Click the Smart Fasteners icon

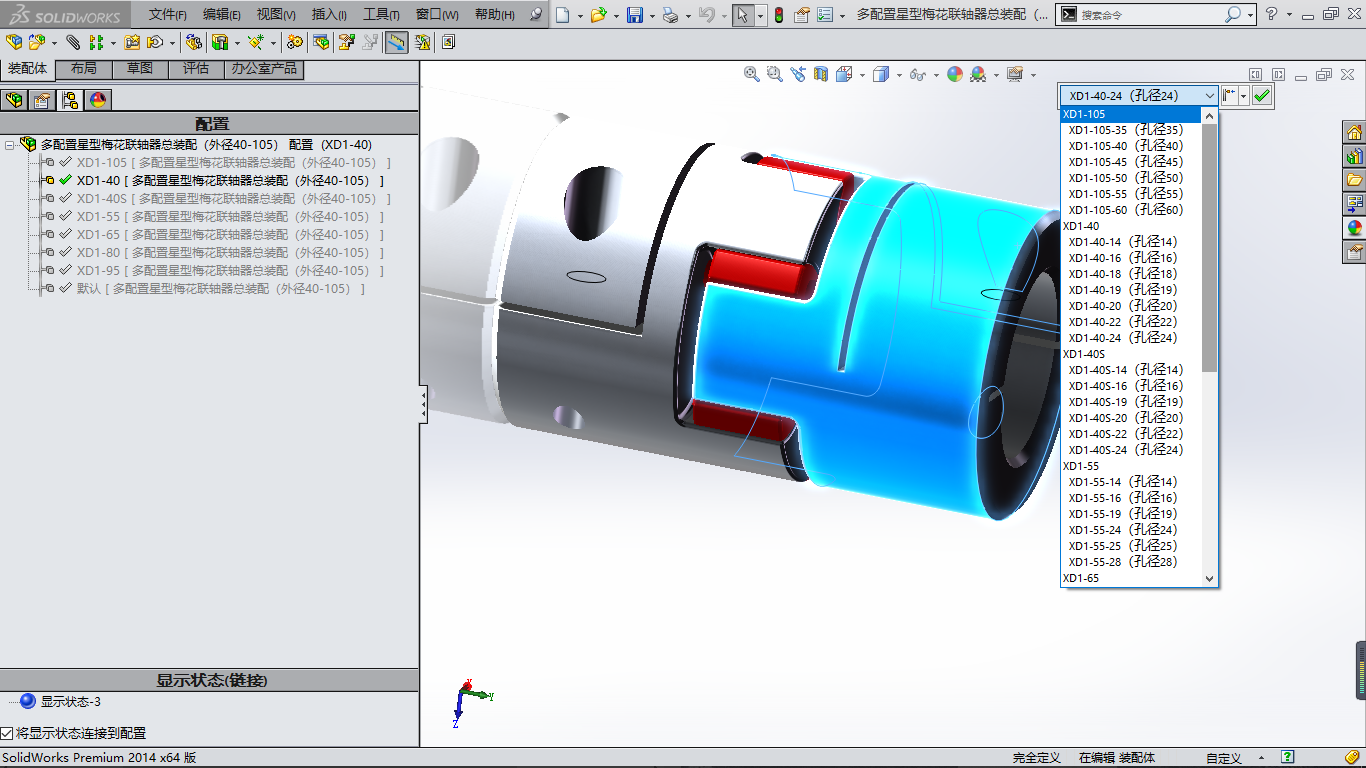132,43
